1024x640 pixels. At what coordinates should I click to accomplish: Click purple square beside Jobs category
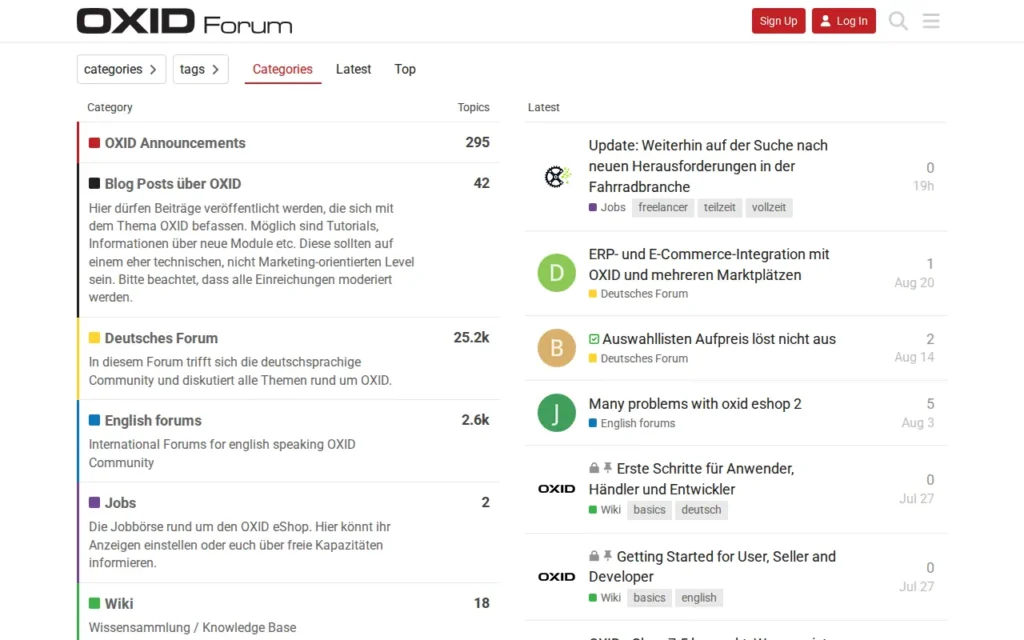pos(94,502)
